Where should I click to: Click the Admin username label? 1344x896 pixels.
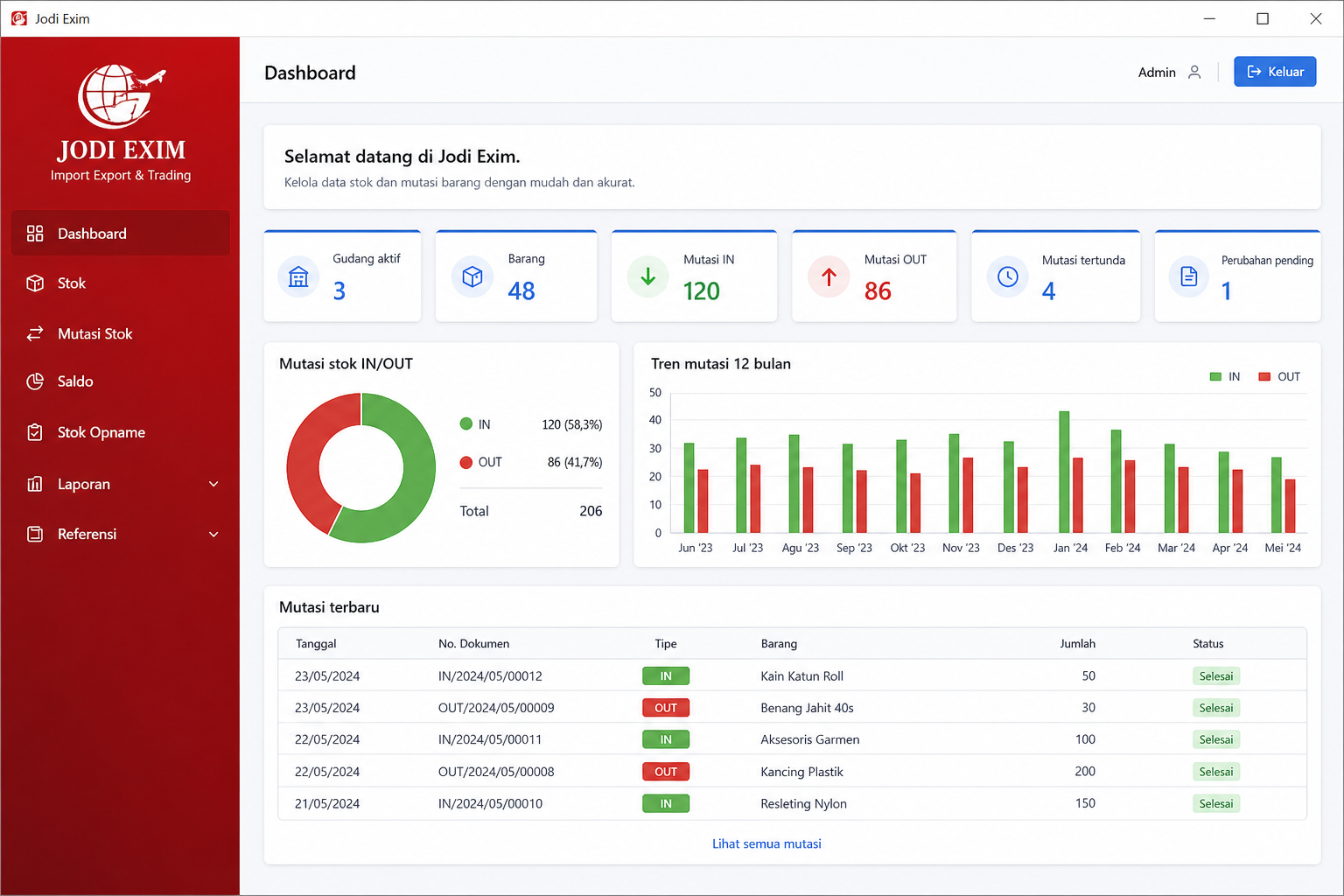[x=1157, y=73]
